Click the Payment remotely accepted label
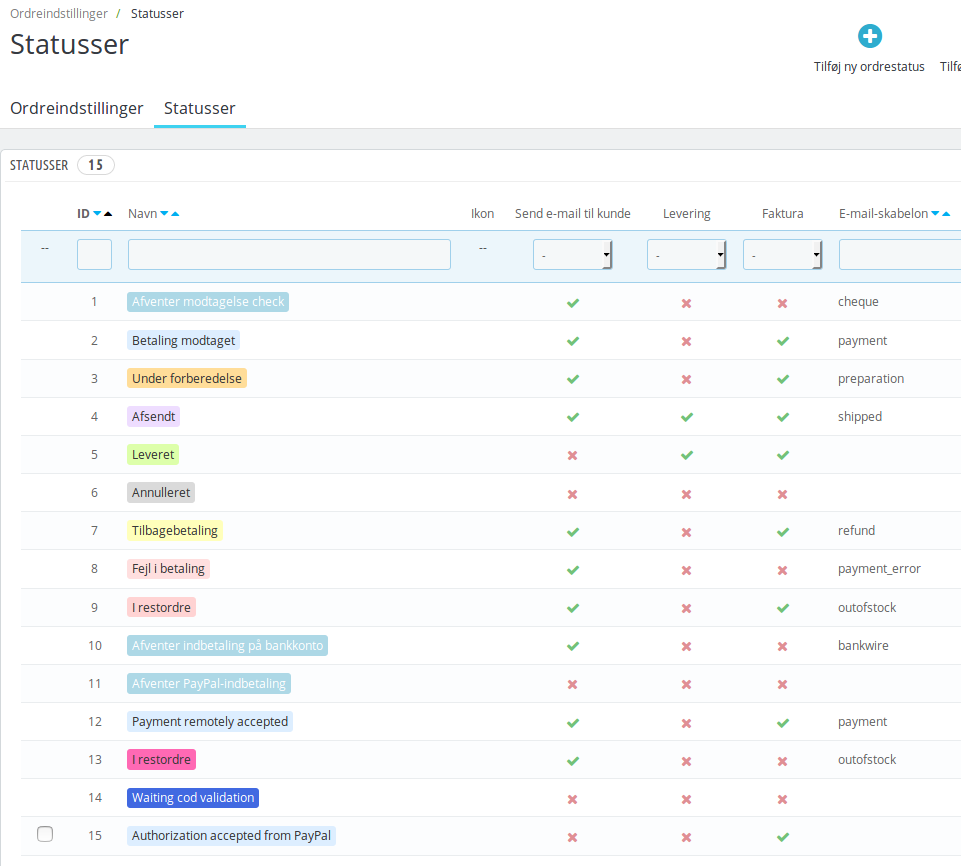 (x=210, y=721)
